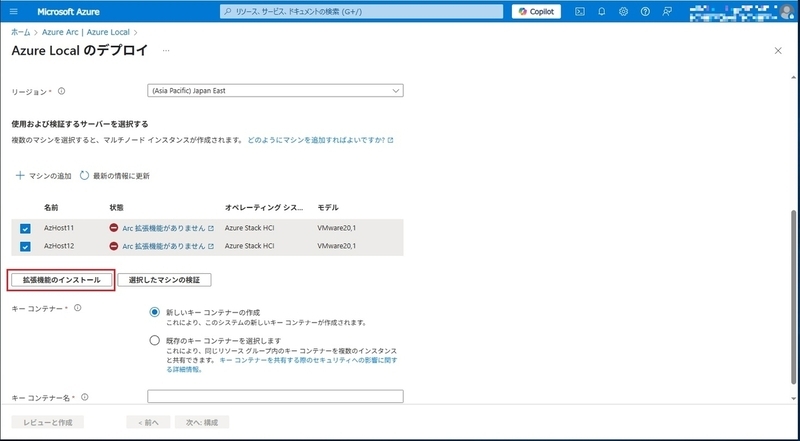Click マシンの追加 plus button
Screen dimensions: 800x441
pos(43,176)
